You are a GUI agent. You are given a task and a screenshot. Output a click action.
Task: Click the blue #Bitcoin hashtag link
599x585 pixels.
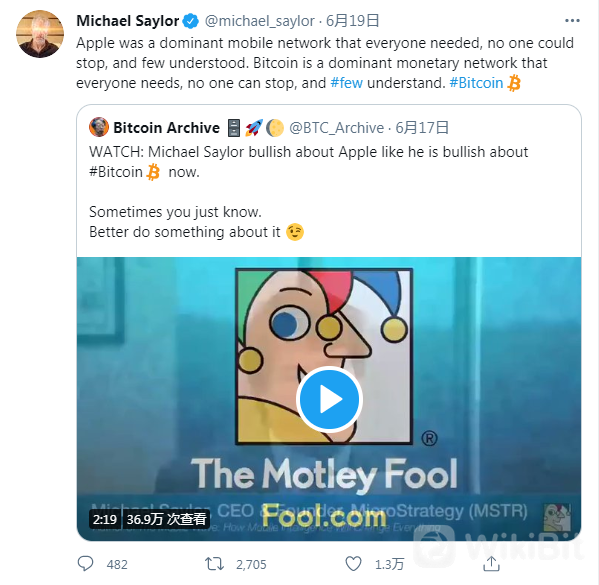click(476, 83)
